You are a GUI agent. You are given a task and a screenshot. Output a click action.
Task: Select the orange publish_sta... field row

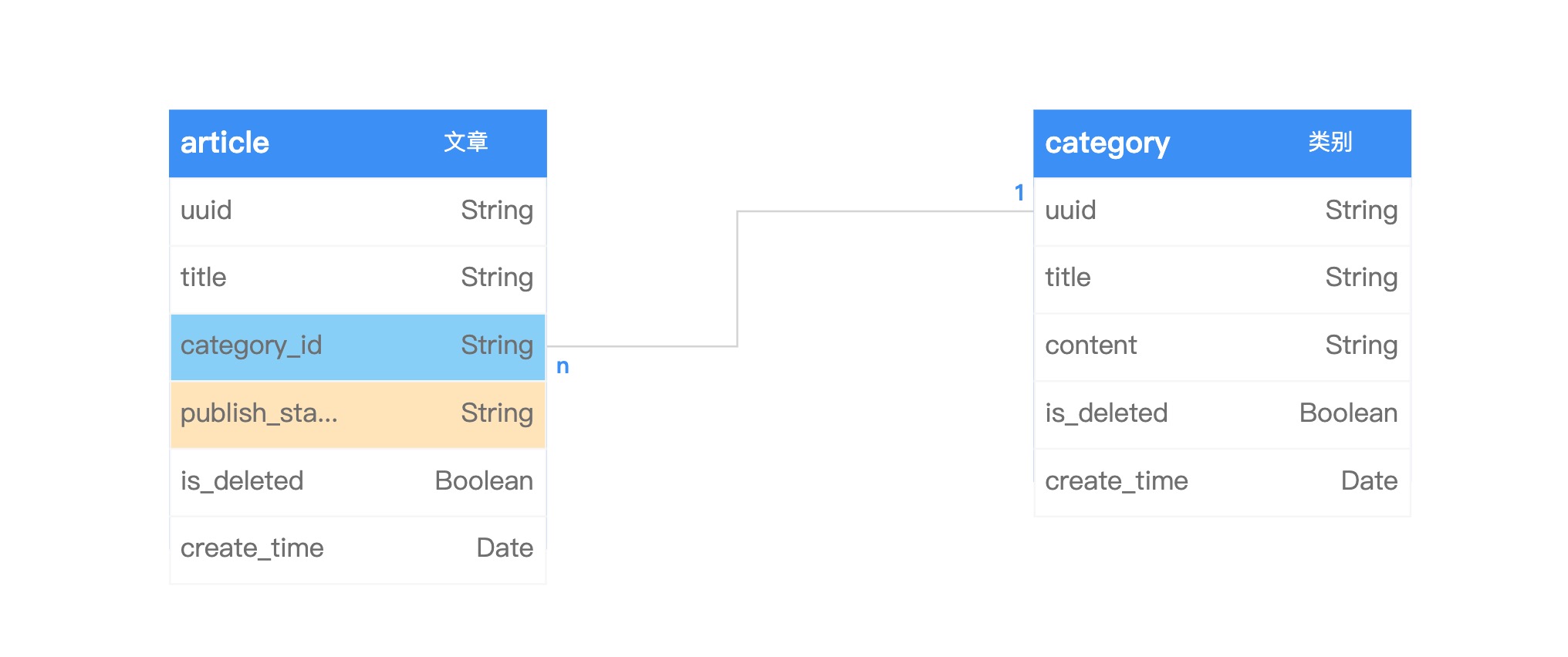point(357,413)
